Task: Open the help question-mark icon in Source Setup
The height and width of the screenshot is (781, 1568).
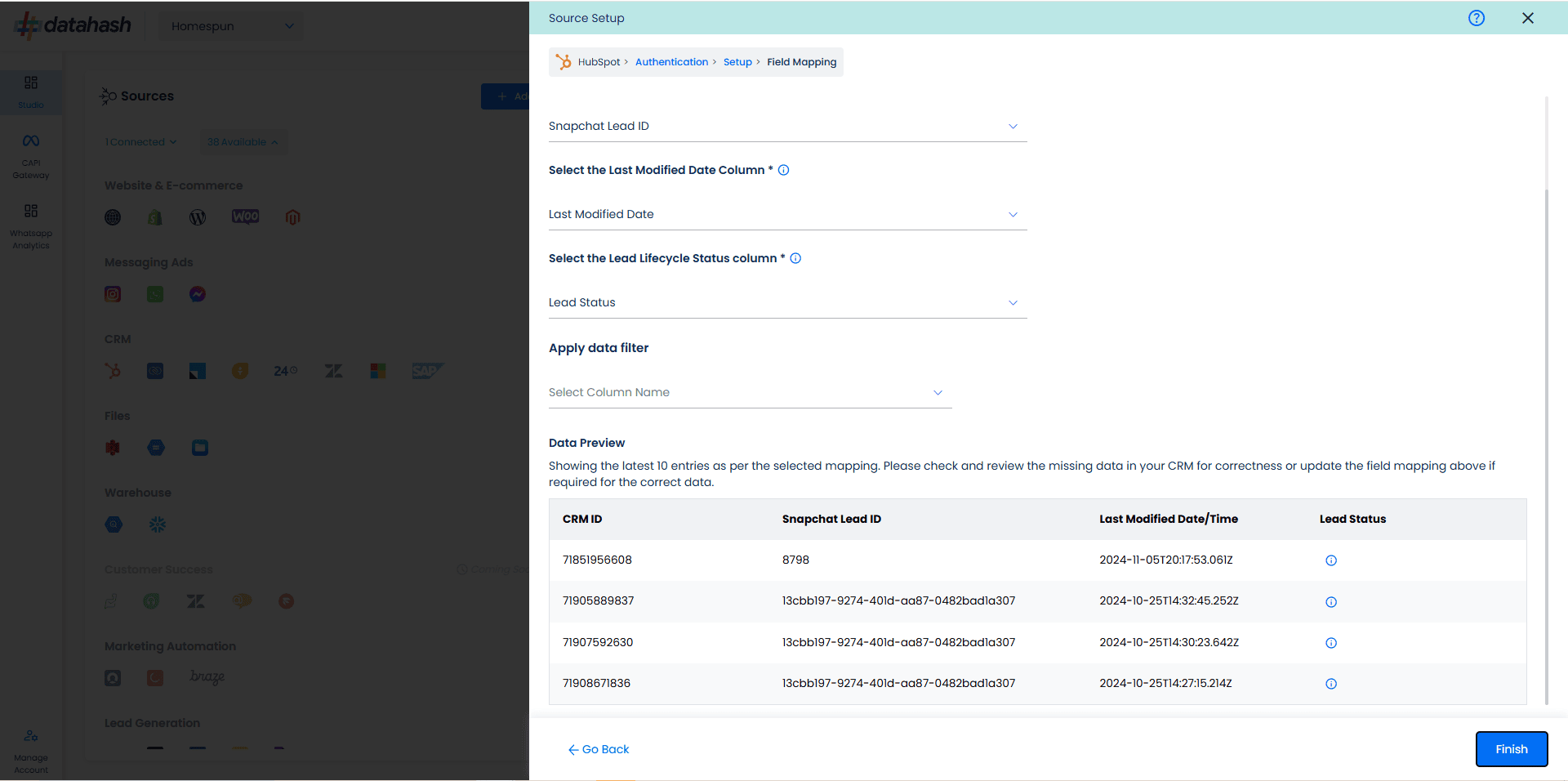Action: coord(1477,18)
